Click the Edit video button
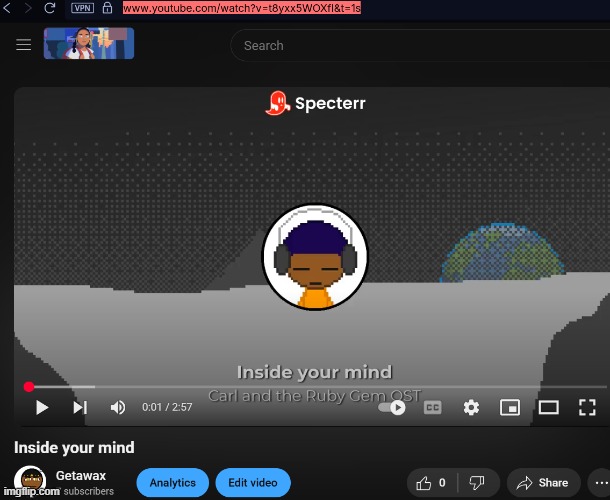Viewport: 610px width, 500px height. pyautogui.click(x=253, y=482)
